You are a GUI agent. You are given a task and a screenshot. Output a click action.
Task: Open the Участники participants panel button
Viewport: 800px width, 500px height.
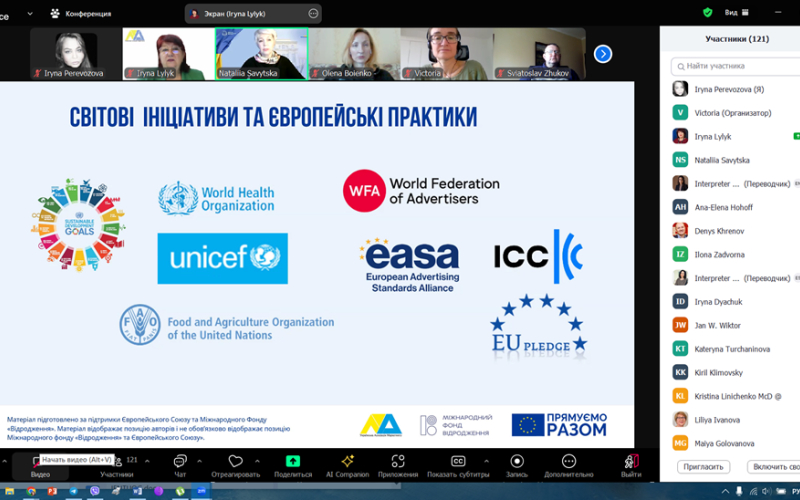[x=117, y=466]
